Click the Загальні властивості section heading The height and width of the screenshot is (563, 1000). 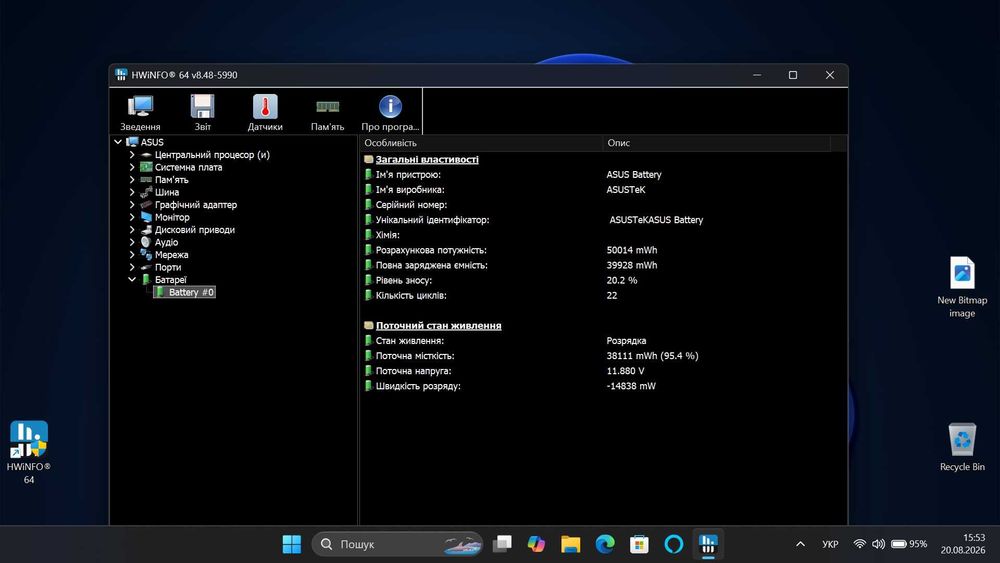pos(427,159)
